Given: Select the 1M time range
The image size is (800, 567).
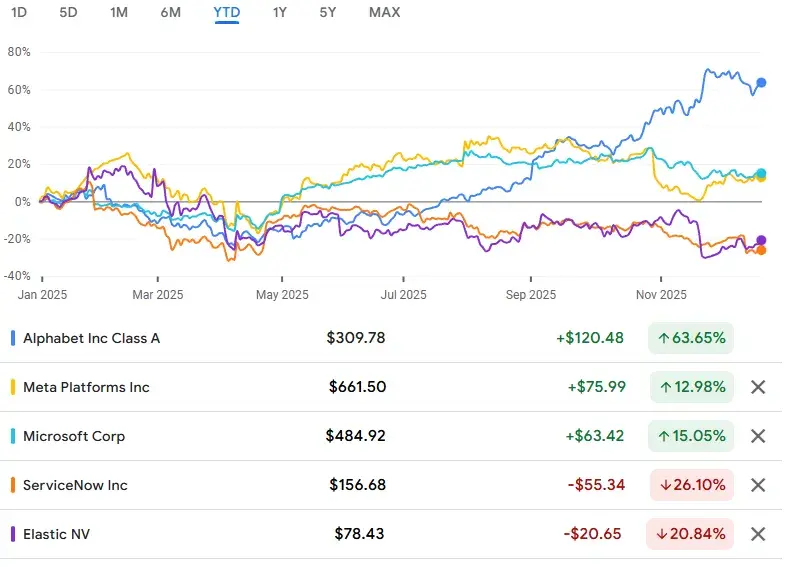Looking at the screenshot, I should 119,12.
